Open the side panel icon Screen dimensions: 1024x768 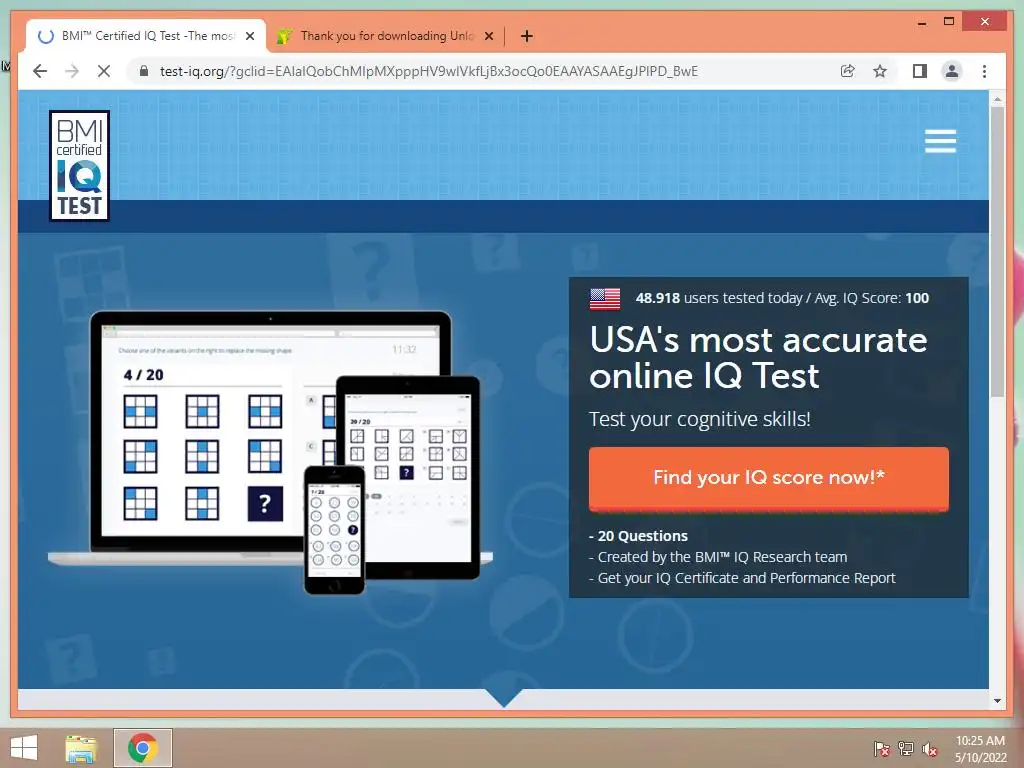[920, 71]
